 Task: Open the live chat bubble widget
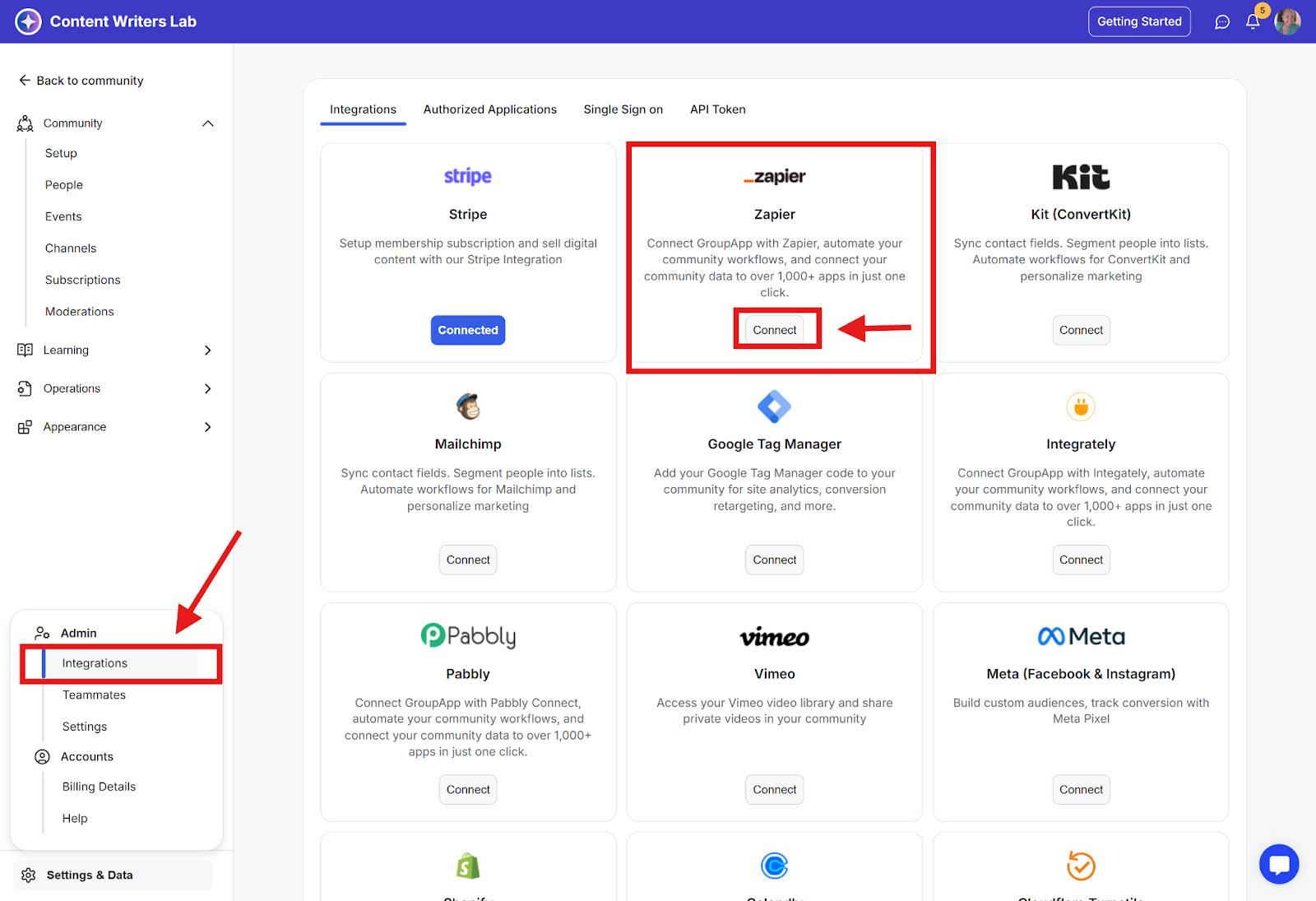tap(1279, 864)
